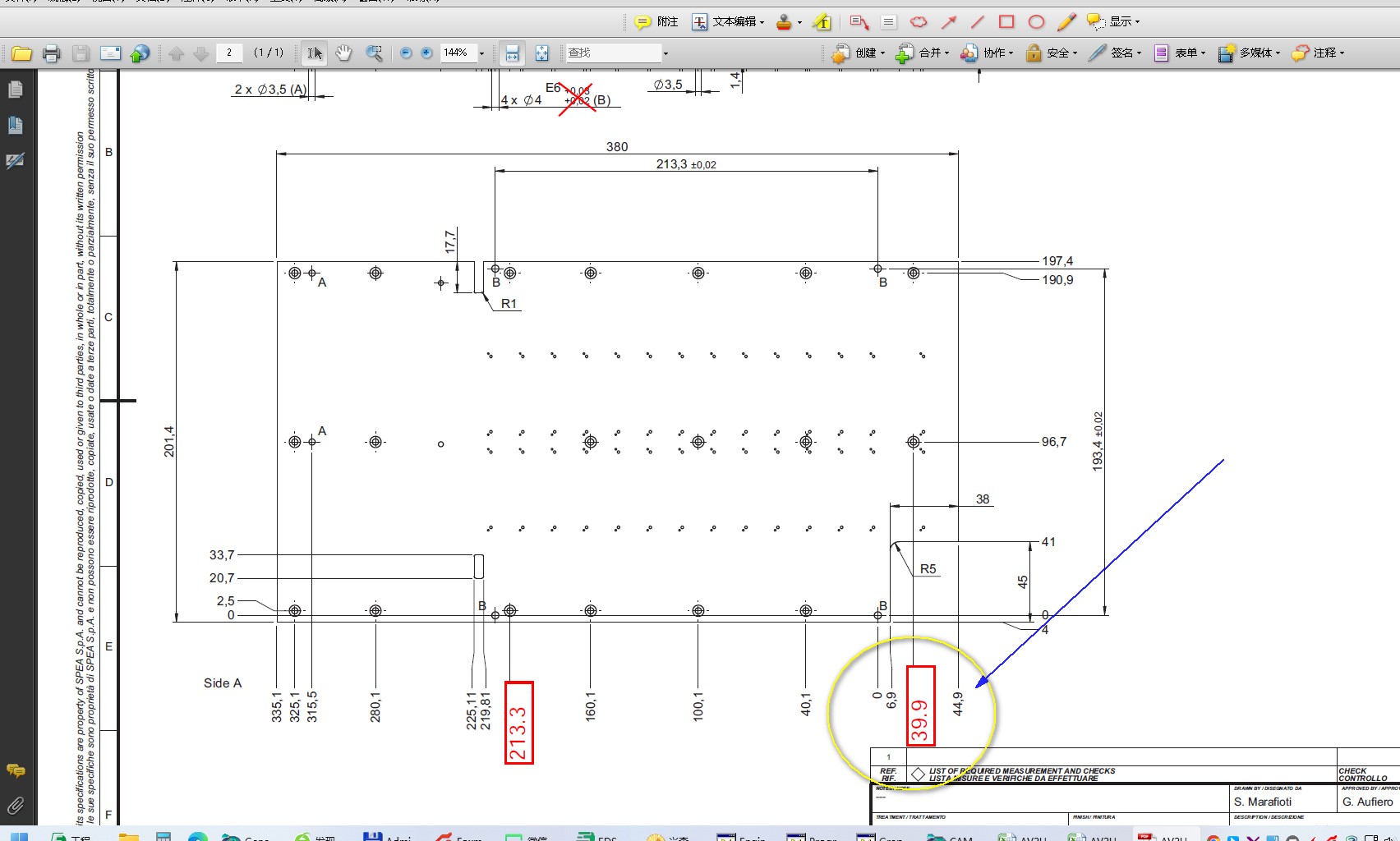Click the 144% zoom value field
This screenshot has height=841, width=1400.
pos(458,53)
